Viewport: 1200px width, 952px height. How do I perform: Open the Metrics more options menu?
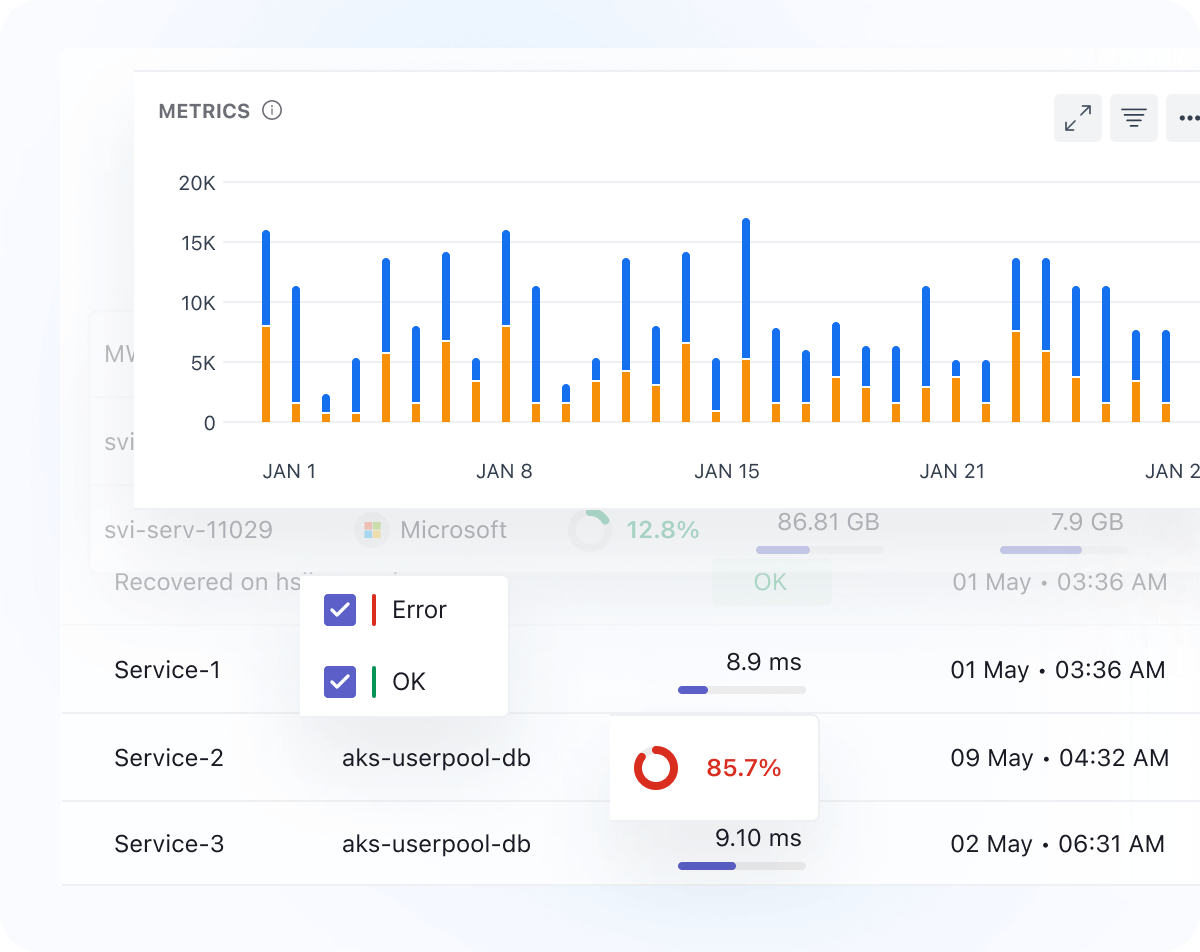1186,118
